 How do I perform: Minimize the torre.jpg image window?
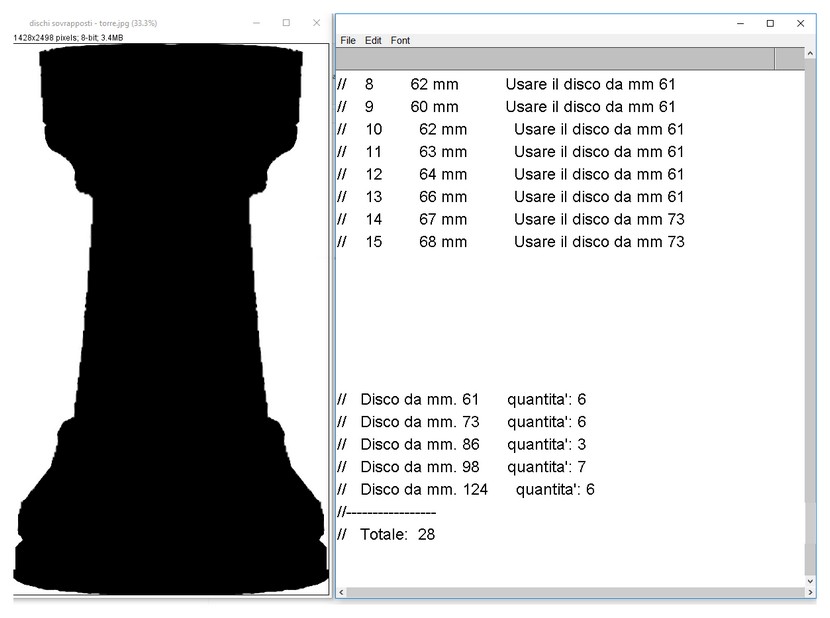point(256,22)
